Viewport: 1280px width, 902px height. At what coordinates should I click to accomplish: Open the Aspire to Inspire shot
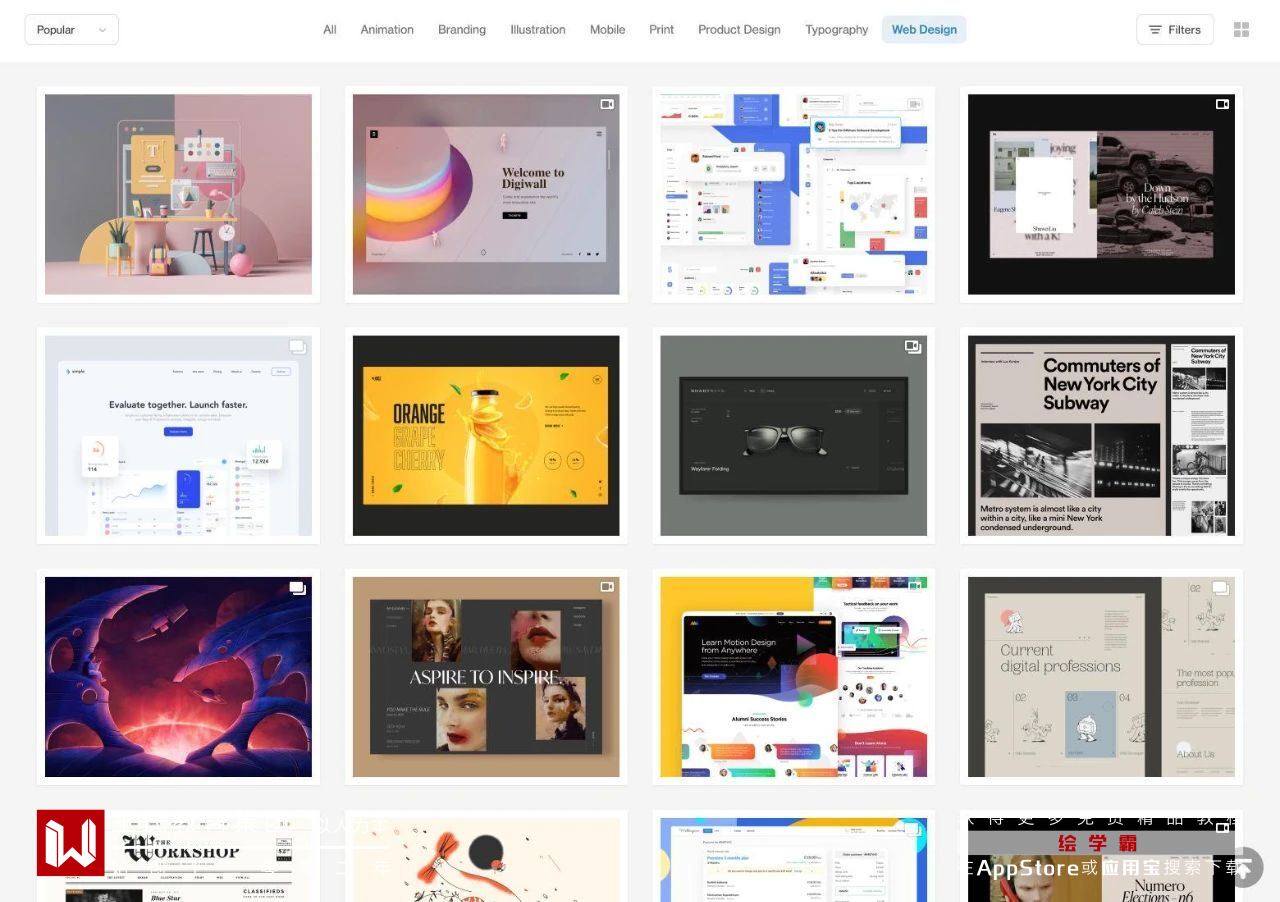tap(486, 677)
